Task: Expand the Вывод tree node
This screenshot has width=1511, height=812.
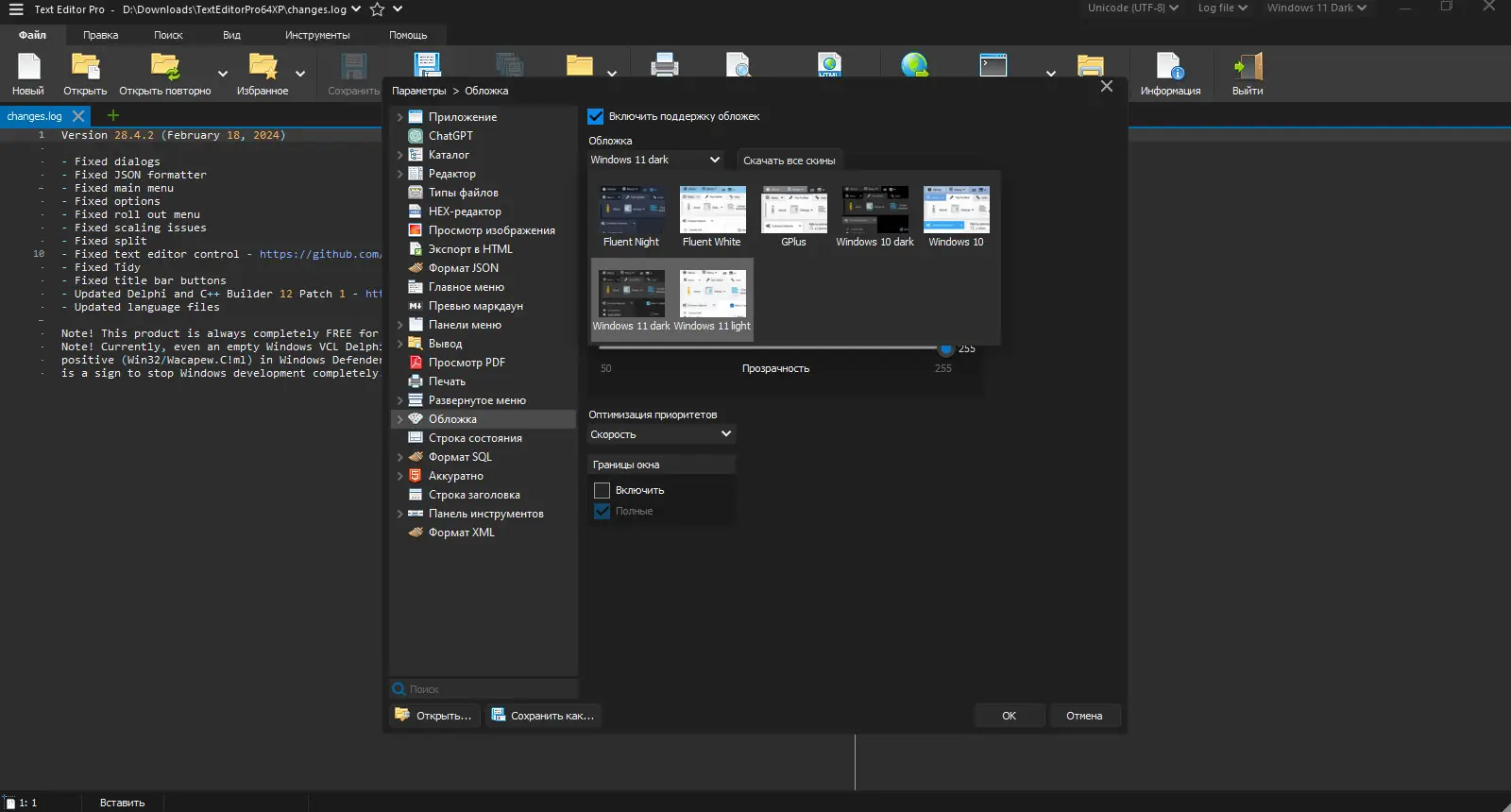Action: [399, 344]
